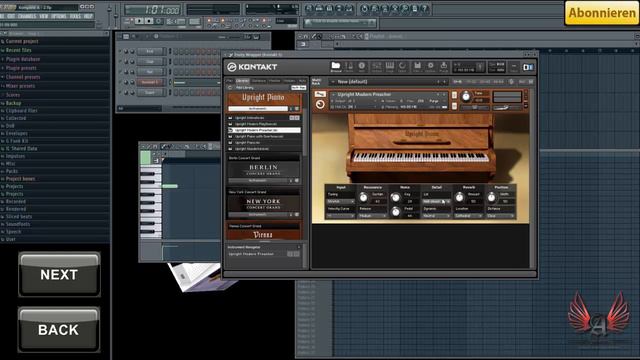Click yellow Abonnieren button

602,13
